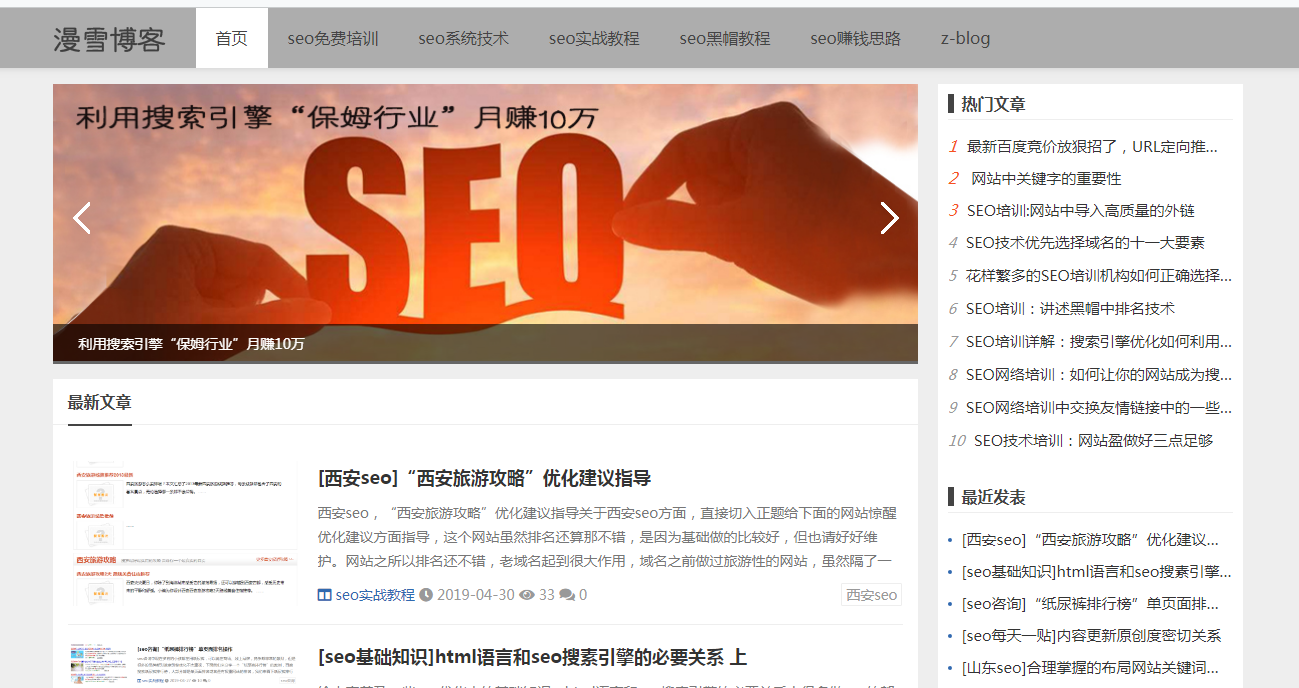1299x688 pixels.
Task: Click the category icon beside seo实战教程
Action: pyautogui.click(x=324, y=595)
